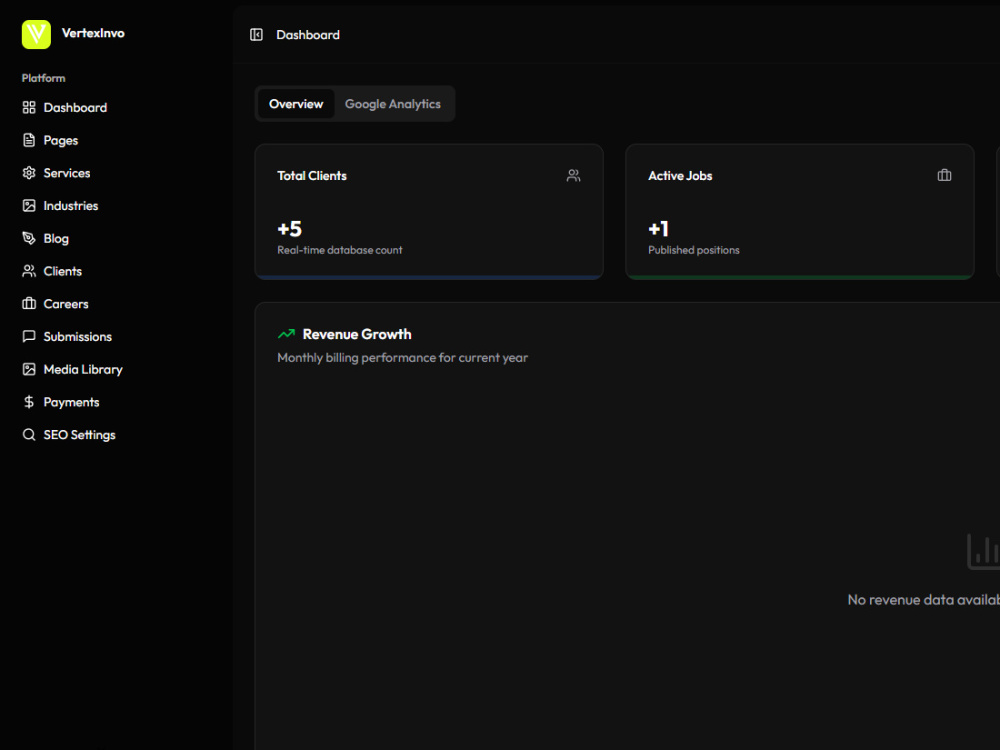Image resolution: width=1000 pixels, height=750 pixels.
Task: Switch to the Google Analytics tab
Action: point(393,104)
